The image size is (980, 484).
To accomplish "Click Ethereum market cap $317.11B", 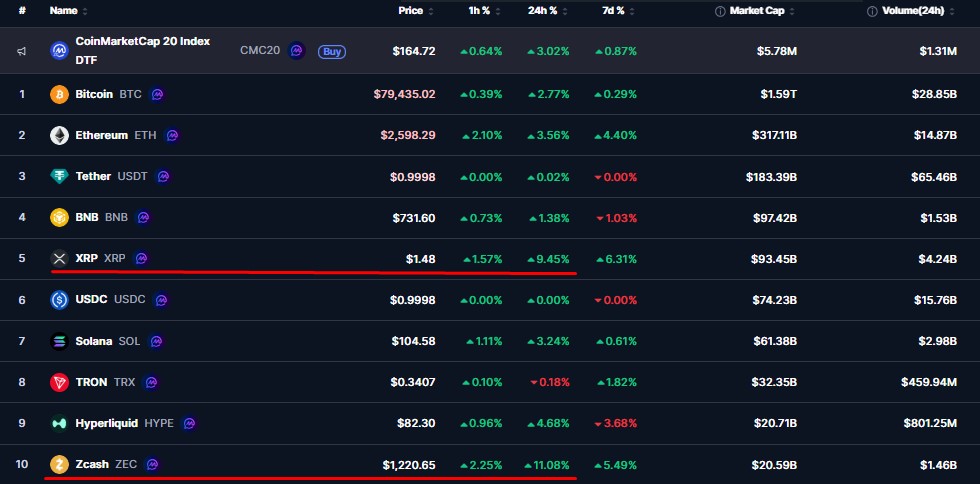I will click(774, 136).
